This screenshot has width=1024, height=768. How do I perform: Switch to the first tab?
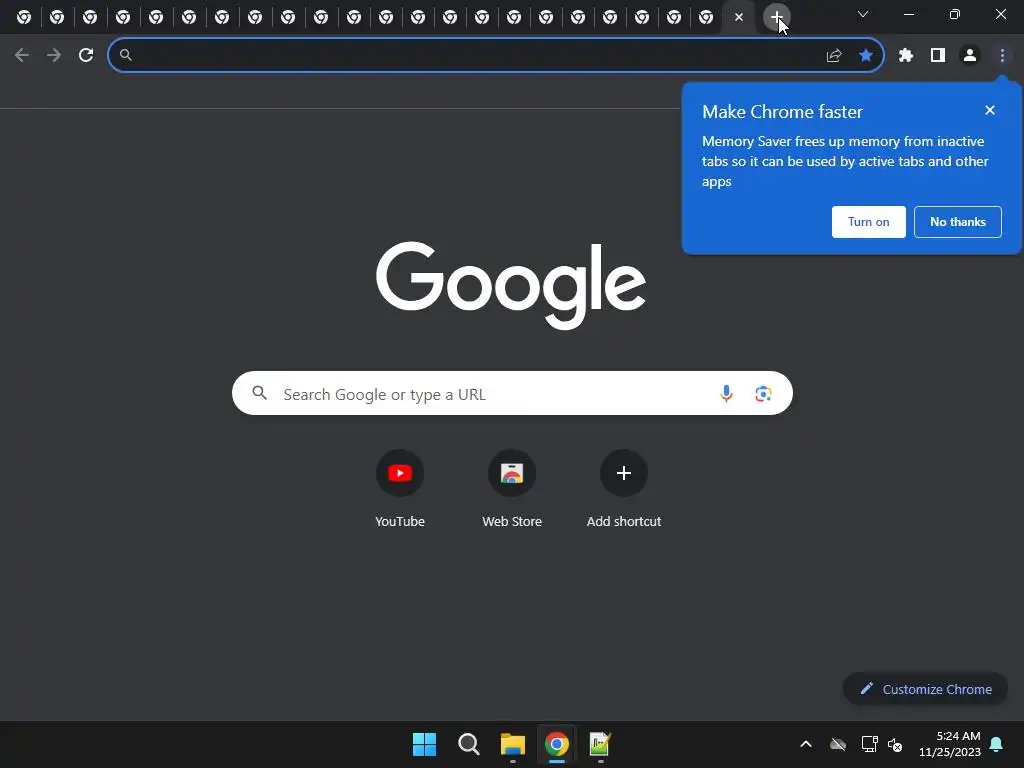(x=24, y=18)
